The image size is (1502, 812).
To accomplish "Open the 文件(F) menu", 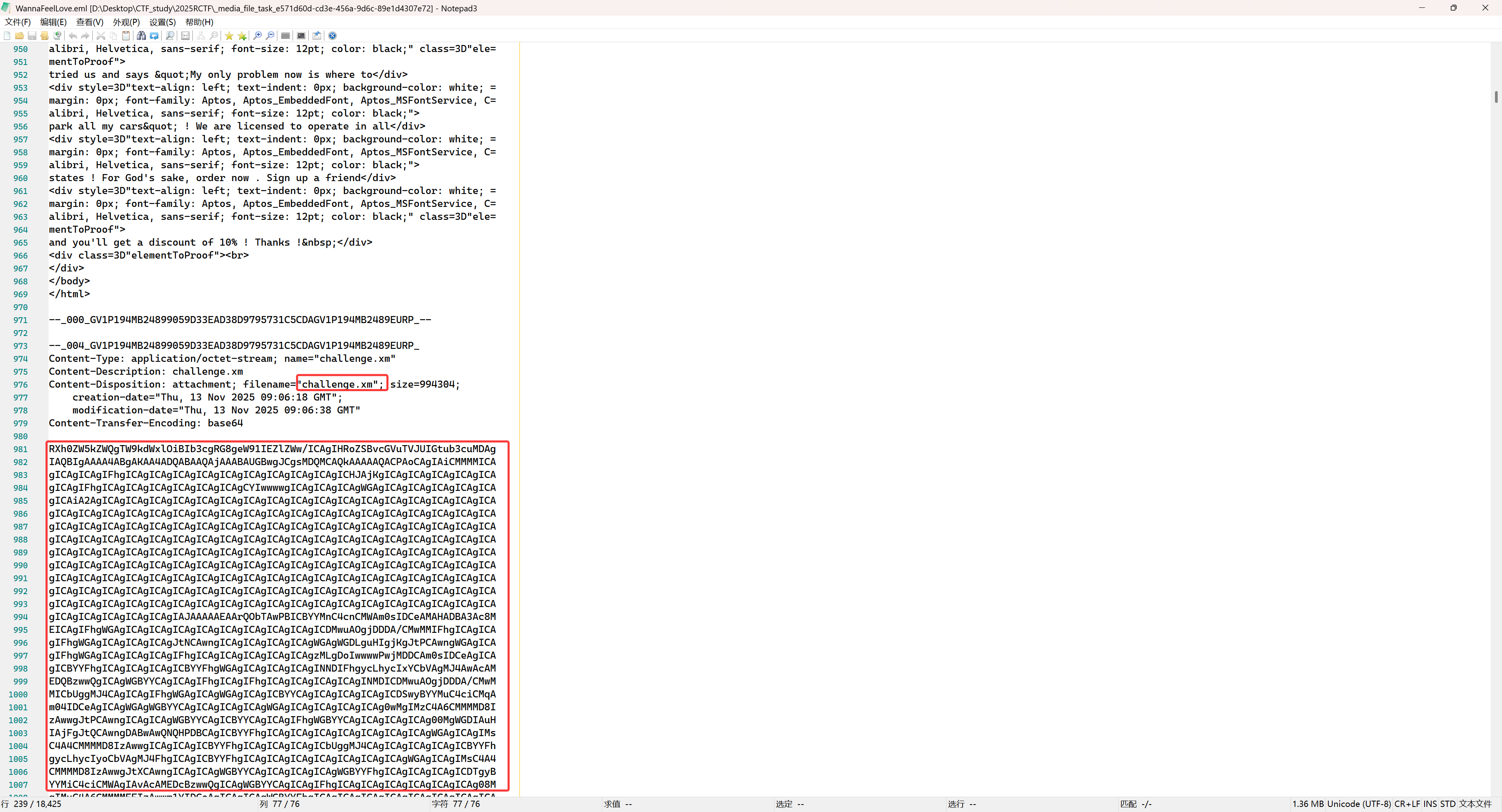I will [18, 22].
